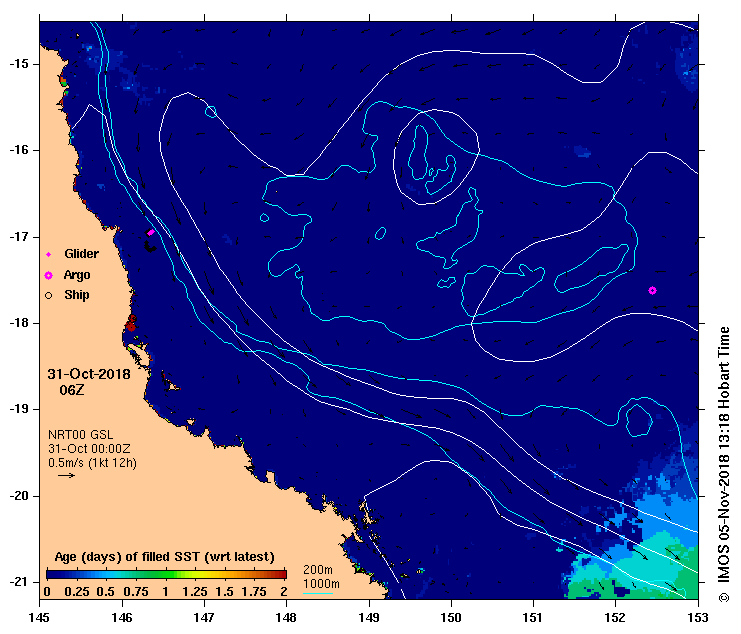Click the 'Argo' legend label

coord(77,275)
